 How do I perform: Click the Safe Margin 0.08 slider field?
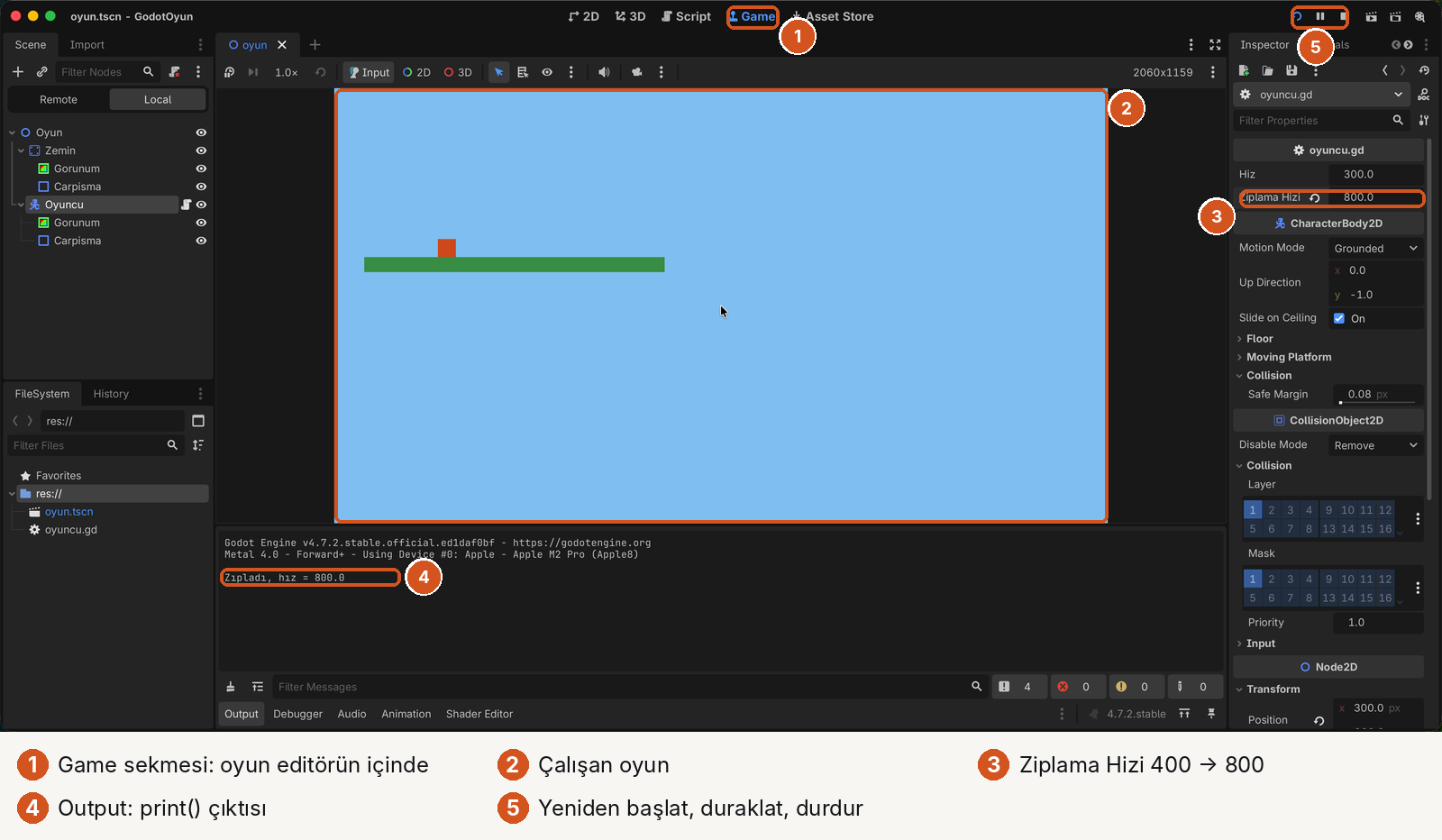(x=1376, y=395)
